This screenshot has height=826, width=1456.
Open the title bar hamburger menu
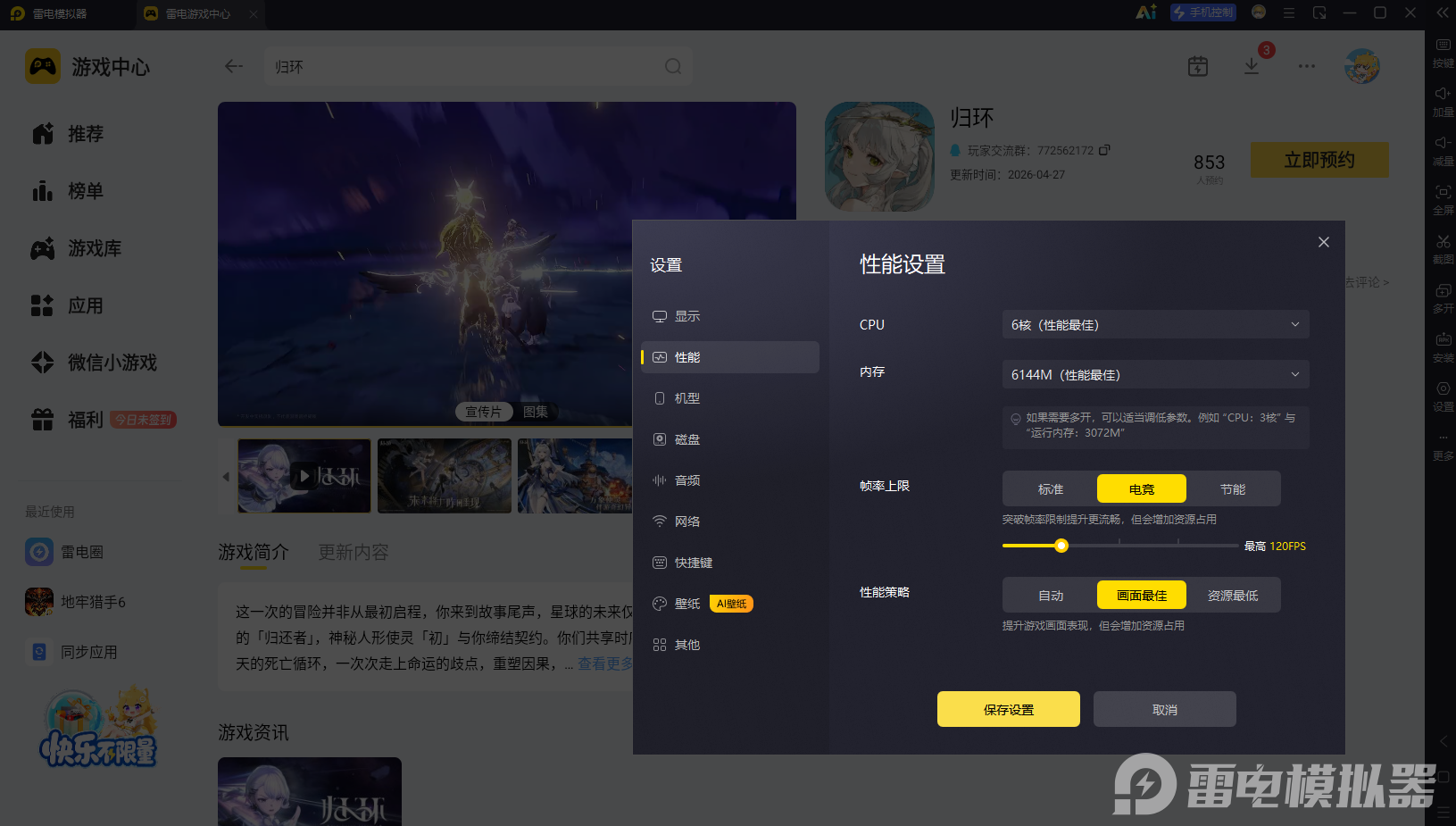tap(1289, 13)
